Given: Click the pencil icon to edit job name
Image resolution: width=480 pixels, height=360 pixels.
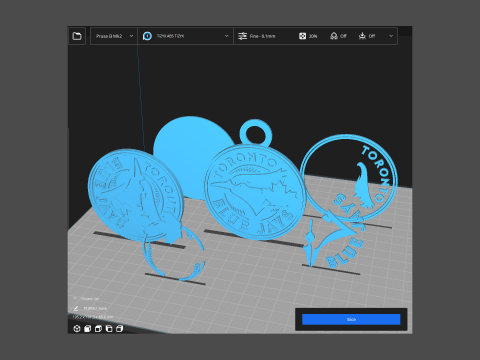Looking at the screenshot, I should pyautogui.click(x=76, y=308).
